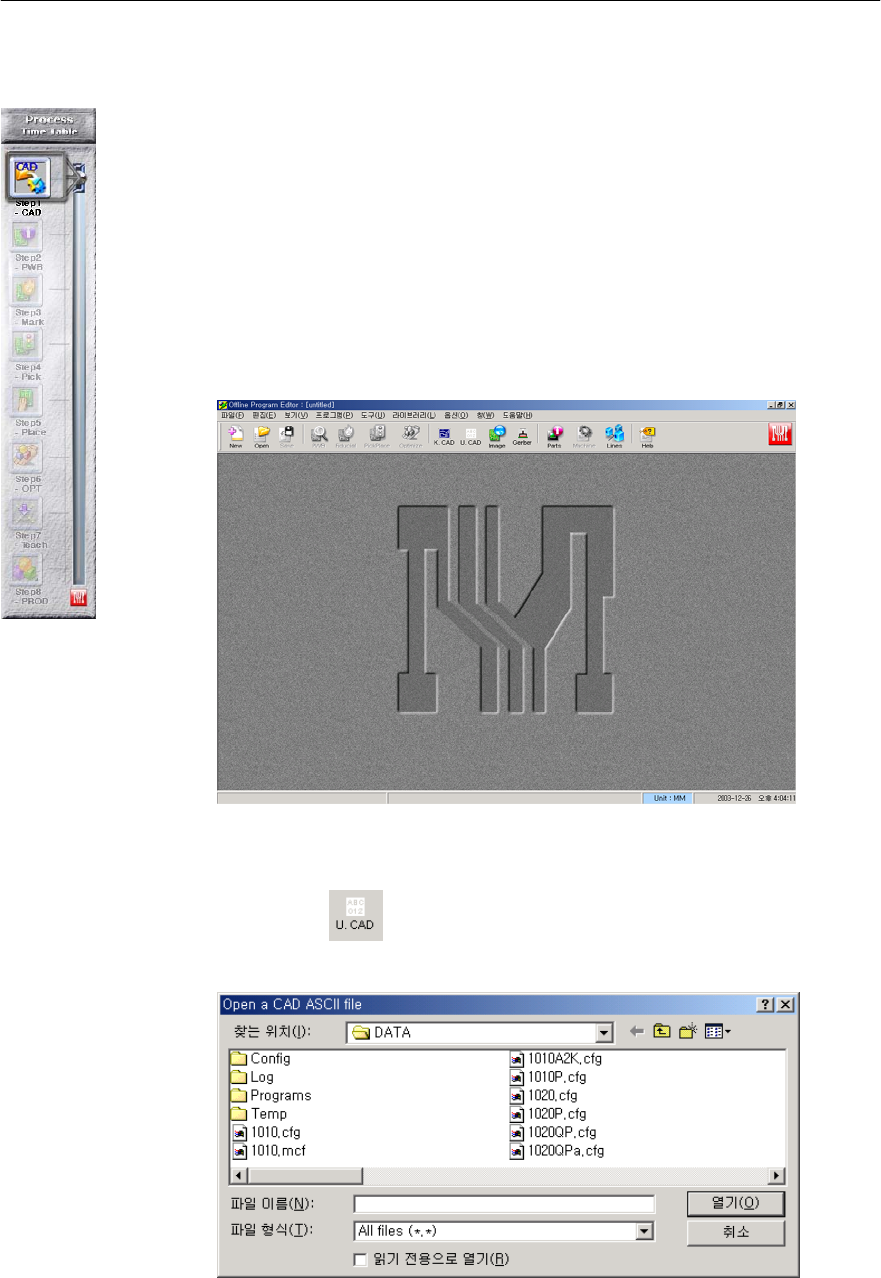Select the Programs folder
881x1278 pixels.
pos(271,1095)
